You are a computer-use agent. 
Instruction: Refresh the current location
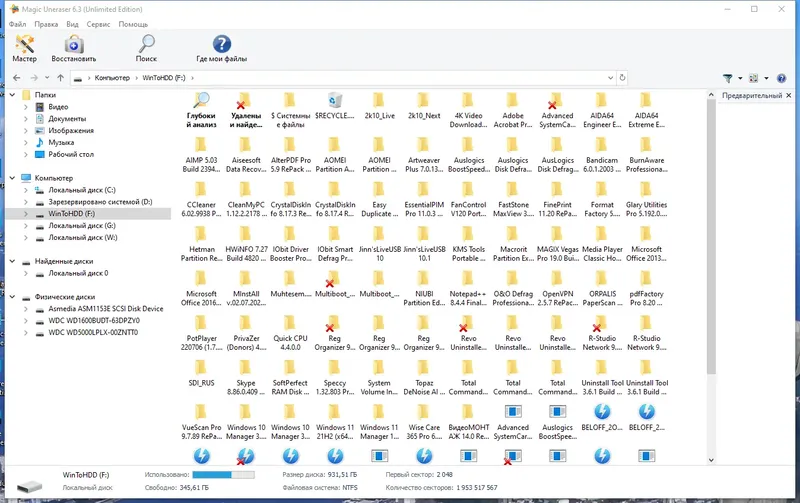tap(622, 78)
